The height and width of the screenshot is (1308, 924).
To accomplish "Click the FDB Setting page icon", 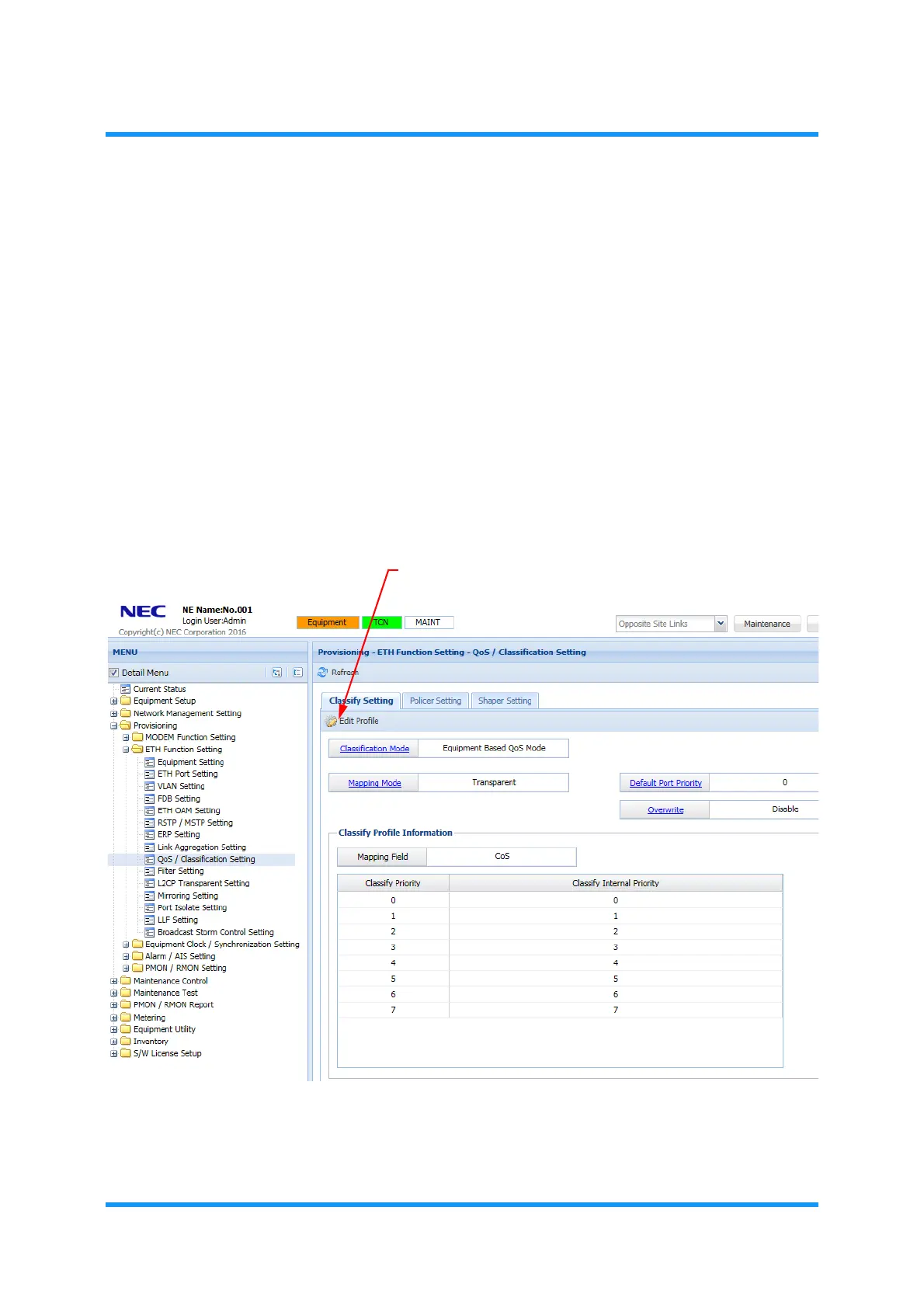I will click(x=149, y=798).
